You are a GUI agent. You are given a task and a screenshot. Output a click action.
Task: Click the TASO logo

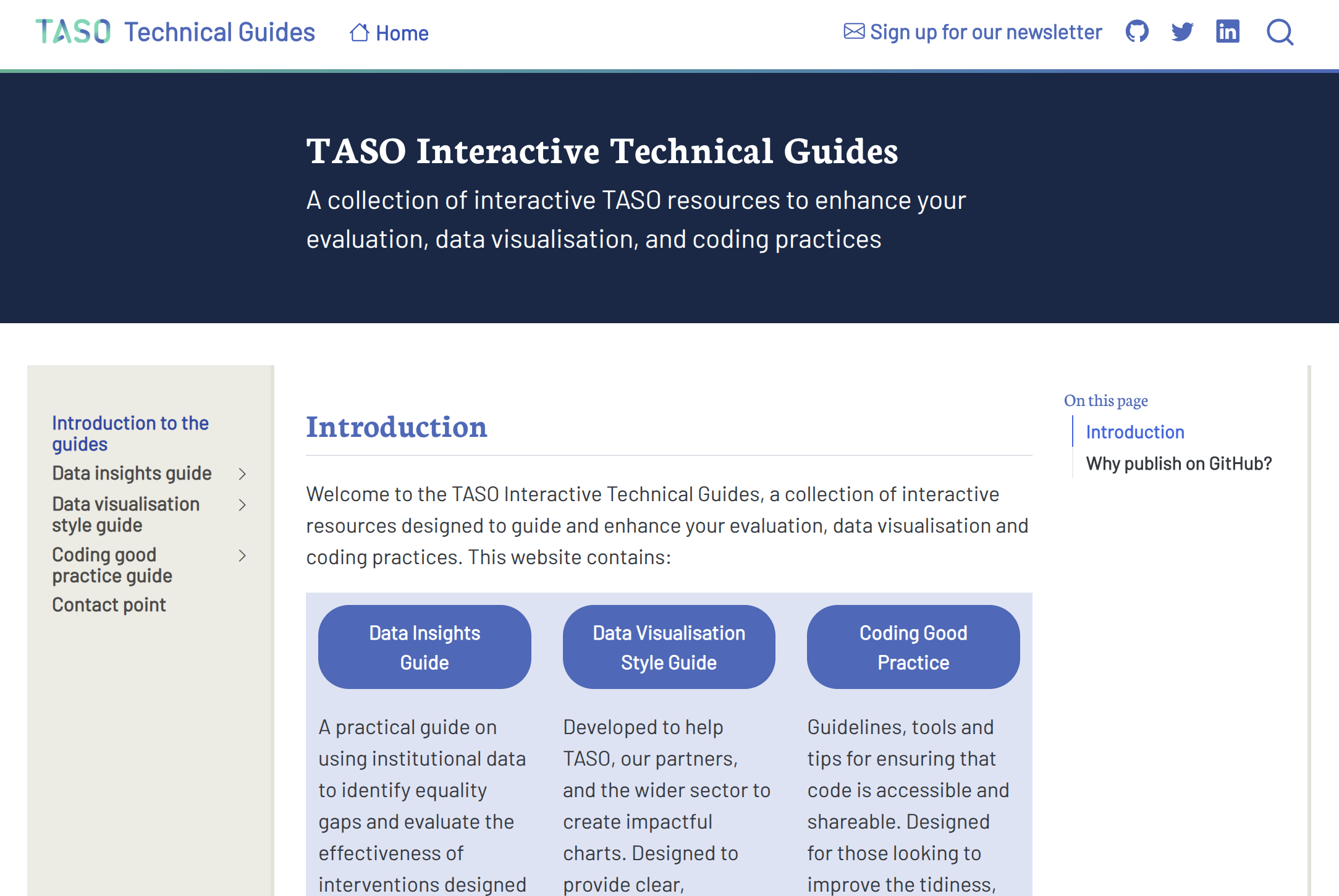[x=73, y=32]
